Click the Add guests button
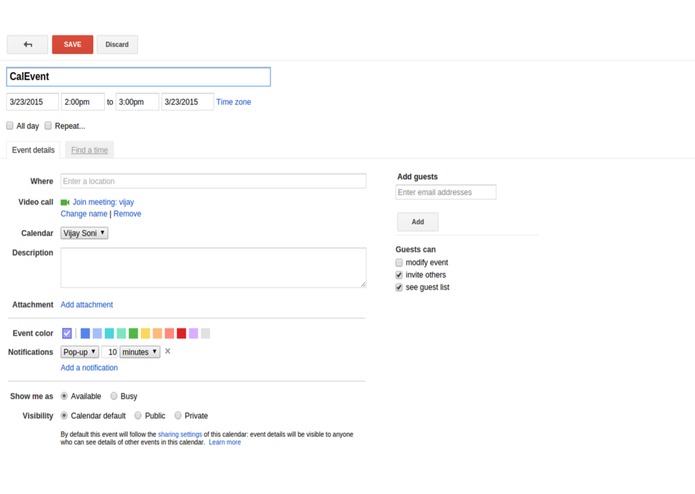This screenshot has height=494, width=695. (x=418, y=222)
